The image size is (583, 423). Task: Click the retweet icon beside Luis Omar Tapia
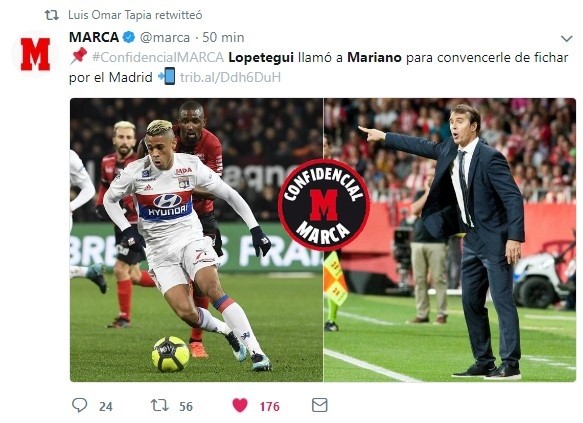[52, 15]
